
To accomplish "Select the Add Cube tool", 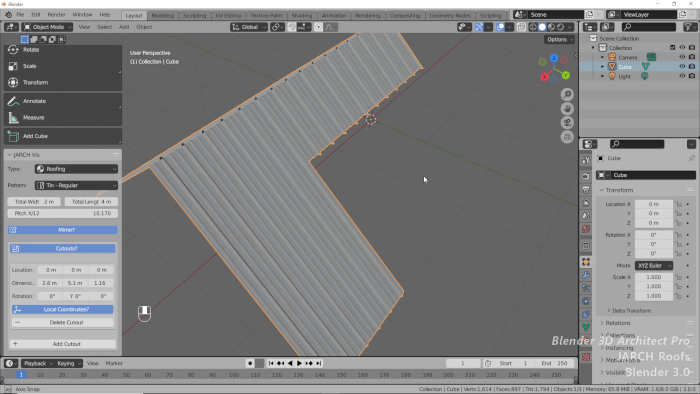I will click(62, 136).
